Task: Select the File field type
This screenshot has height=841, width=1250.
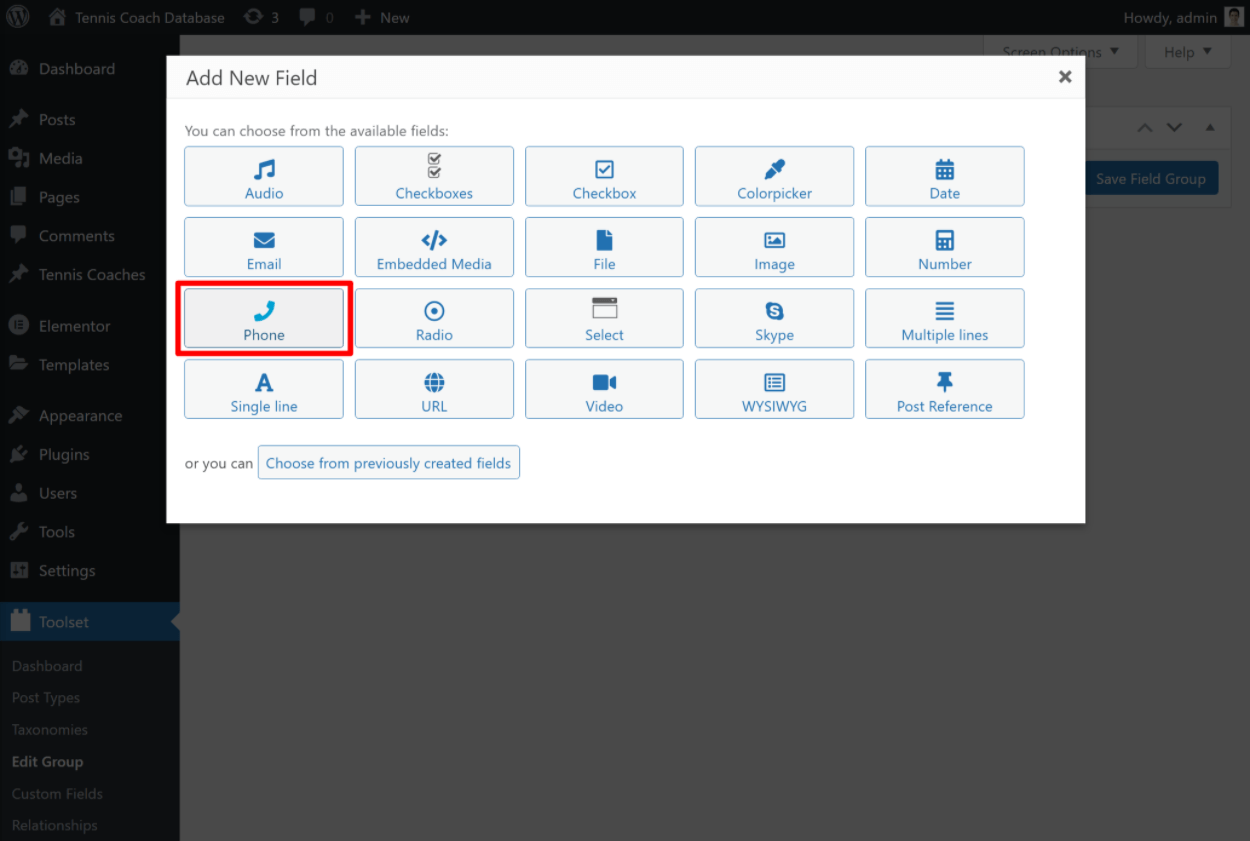Action: tap(604, 247)
